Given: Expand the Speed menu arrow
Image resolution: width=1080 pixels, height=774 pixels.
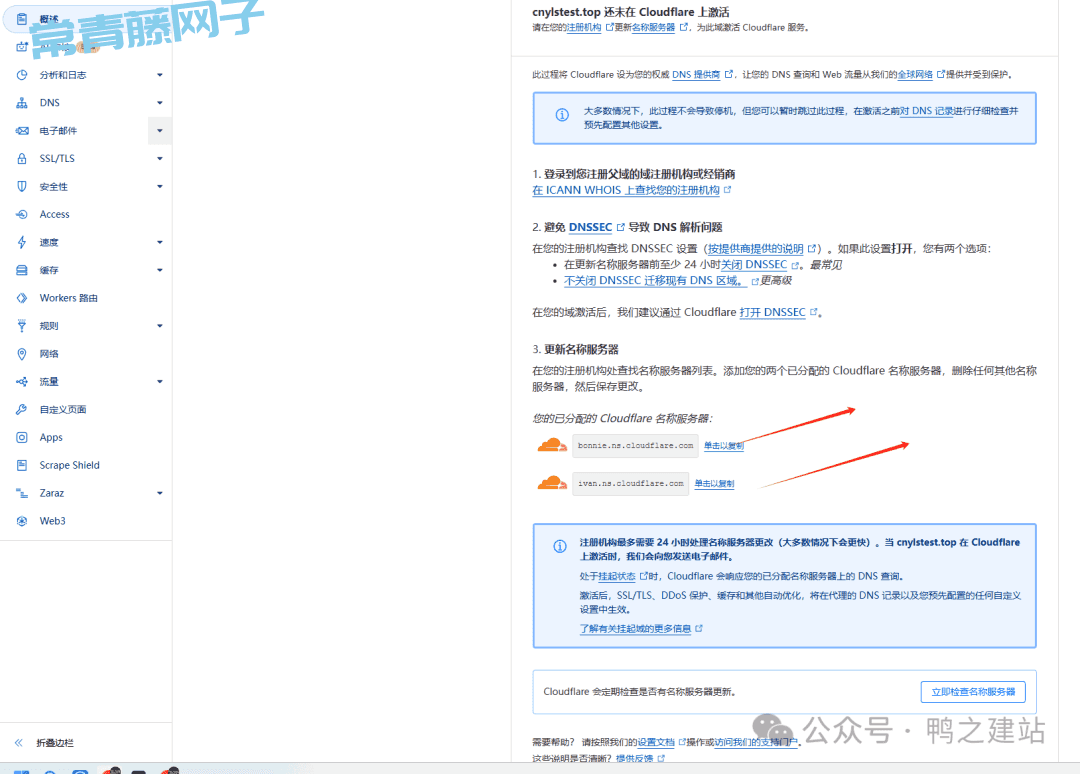Looking at the screenshot, I should [x=160, y=242].
